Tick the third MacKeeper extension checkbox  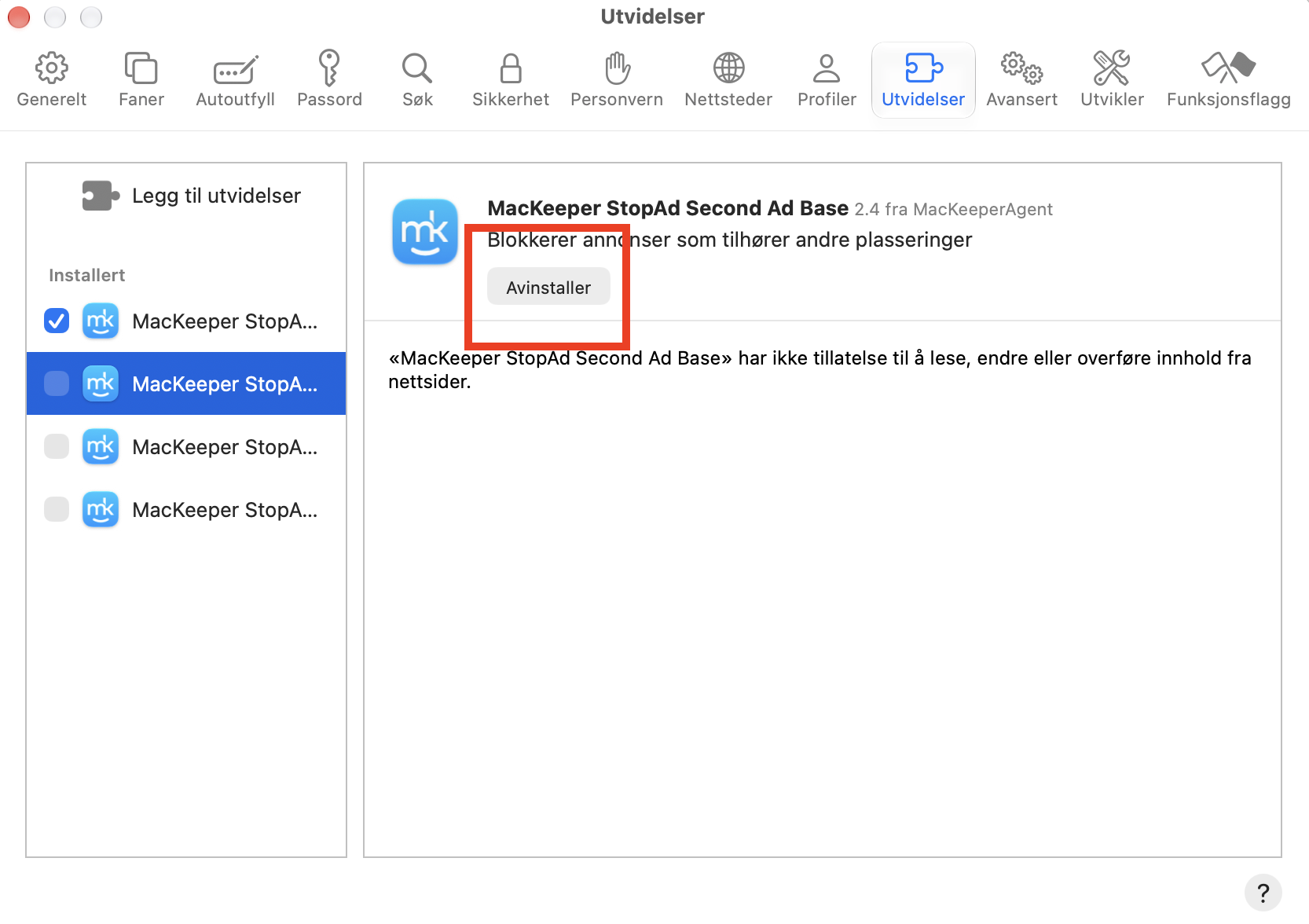point(57,446)
